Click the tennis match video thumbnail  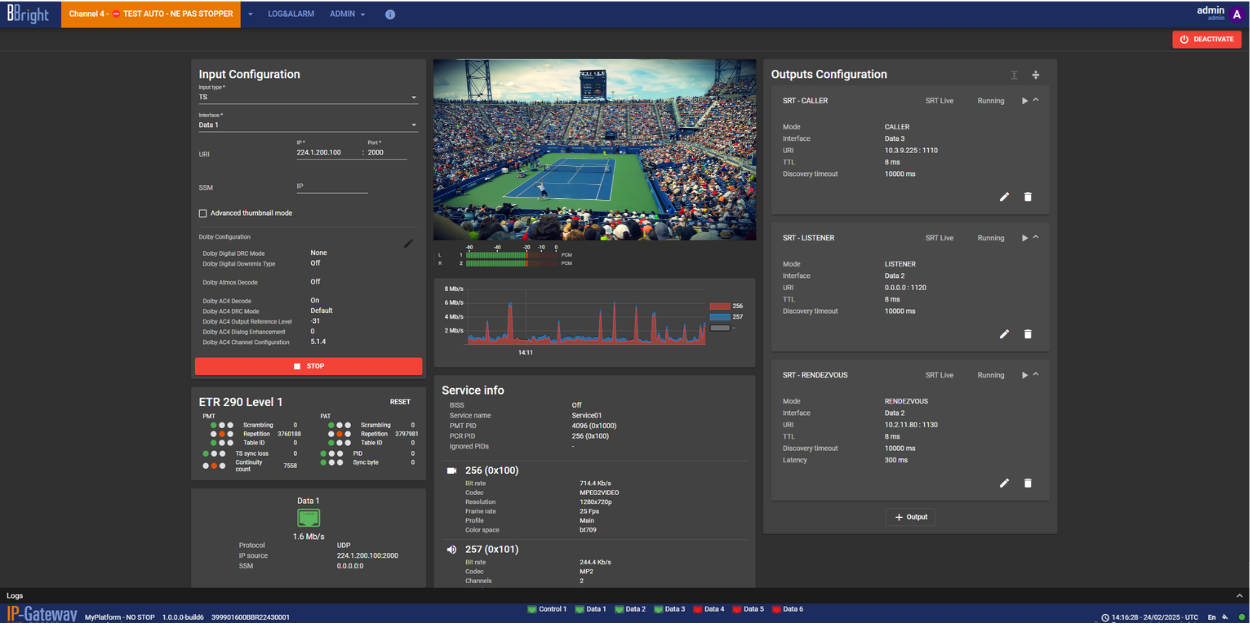(x=594, y=149)
